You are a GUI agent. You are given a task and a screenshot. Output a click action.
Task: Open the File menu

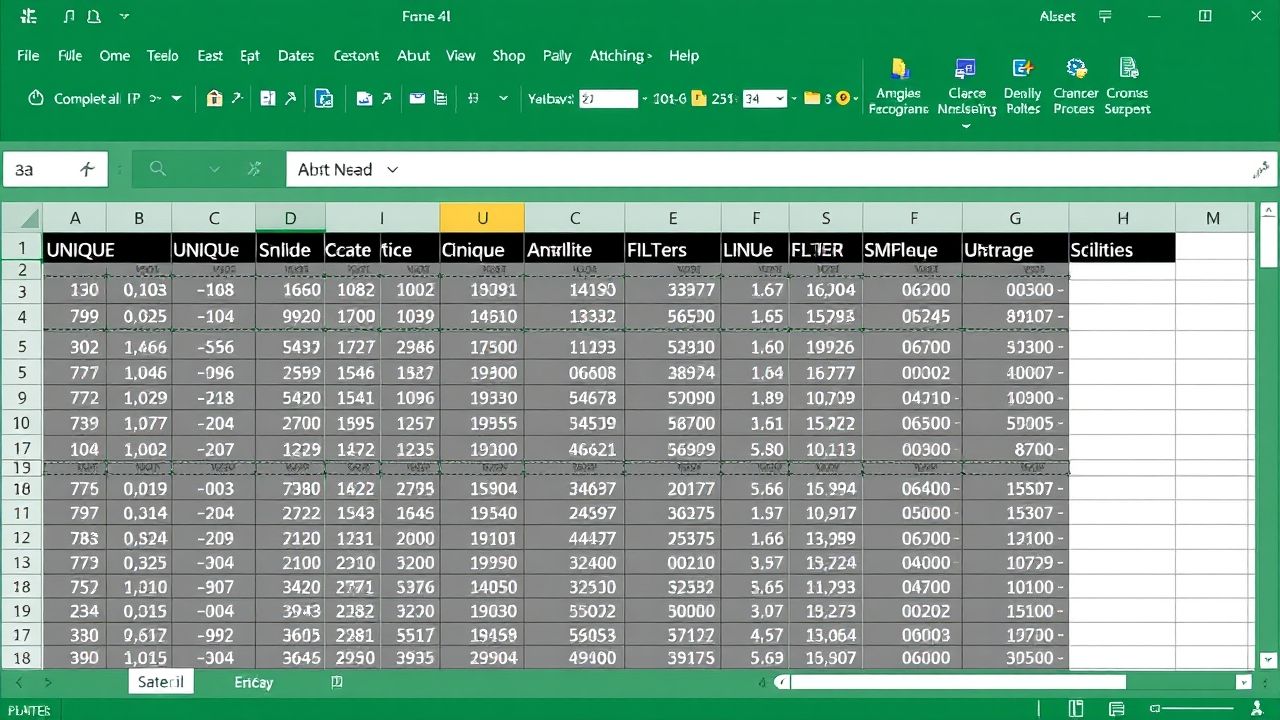(x=28, y=56)
